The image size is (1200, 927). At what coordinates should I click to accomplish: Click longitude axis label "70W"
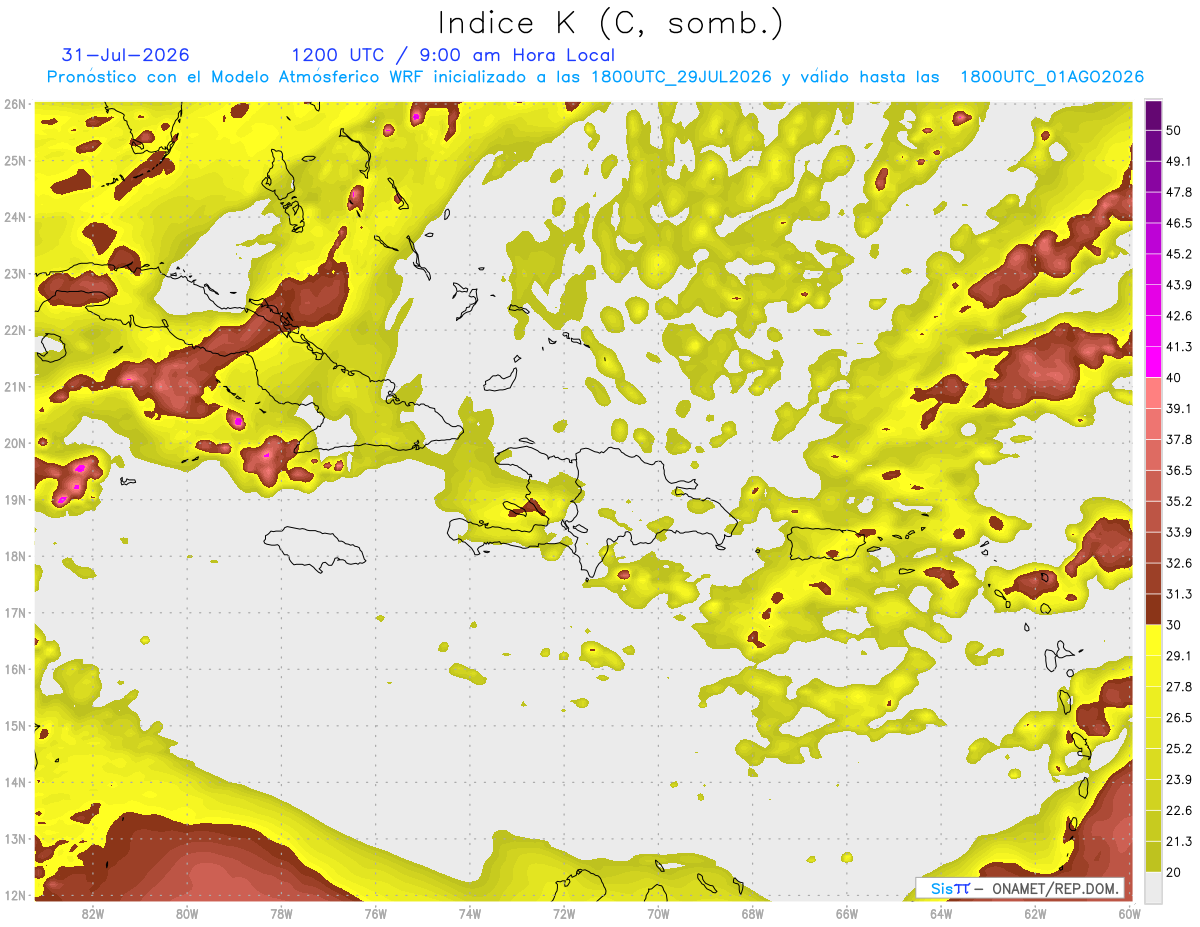pos(658,913)
